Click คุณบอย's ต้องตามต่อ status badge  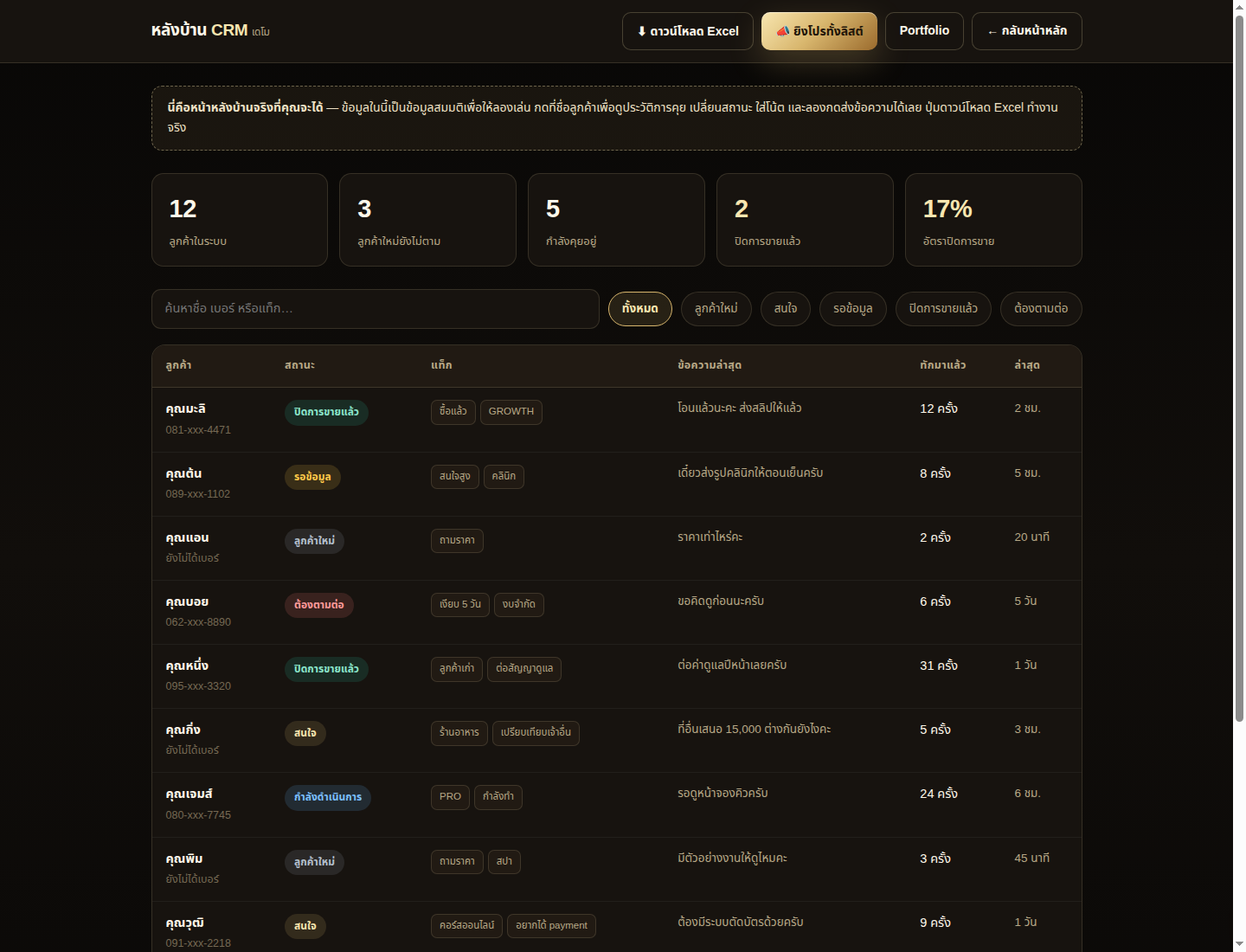(x=319, y=605)
